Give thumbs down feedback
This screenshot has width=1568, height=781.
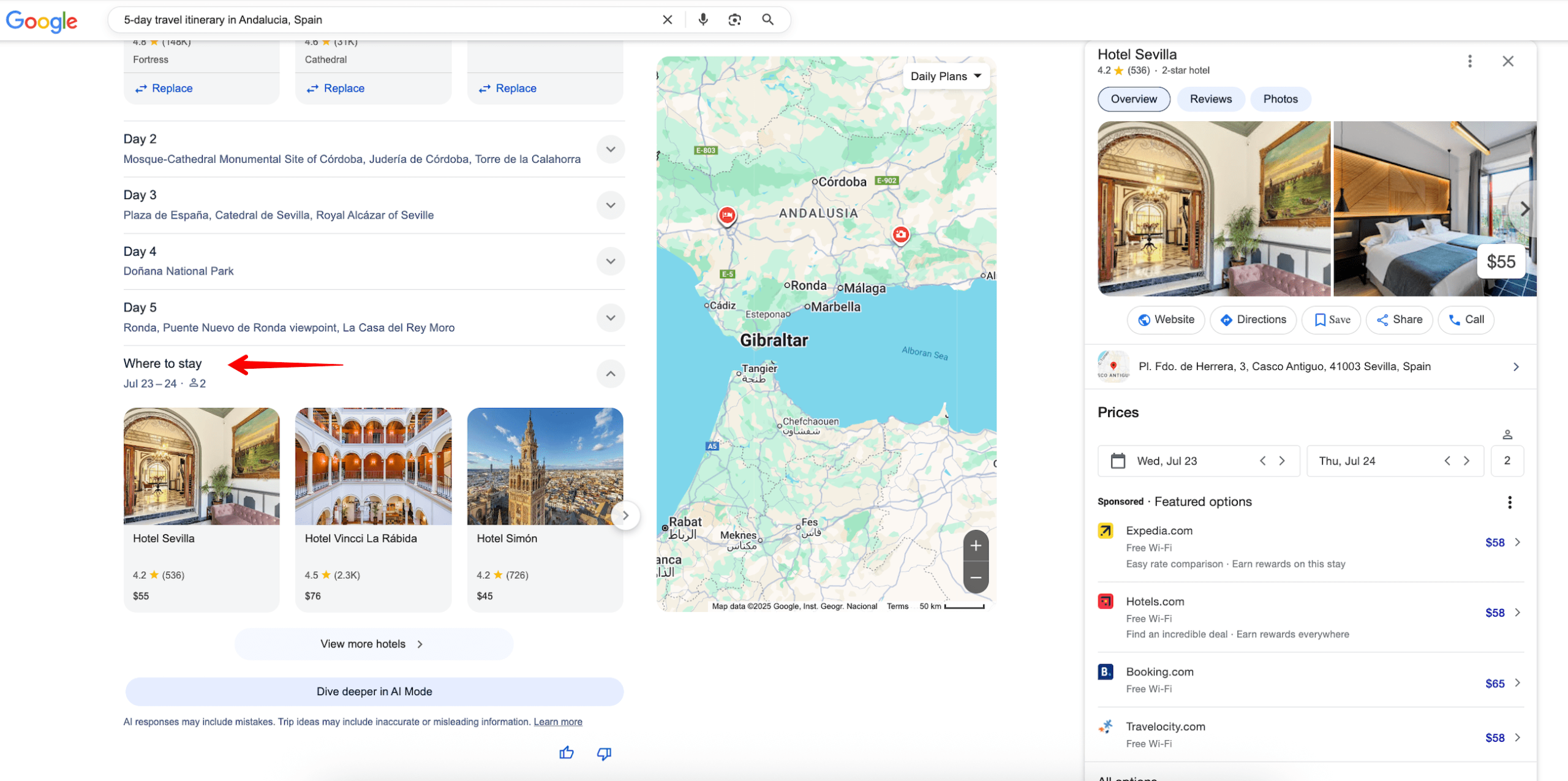(x=604, y=753)
